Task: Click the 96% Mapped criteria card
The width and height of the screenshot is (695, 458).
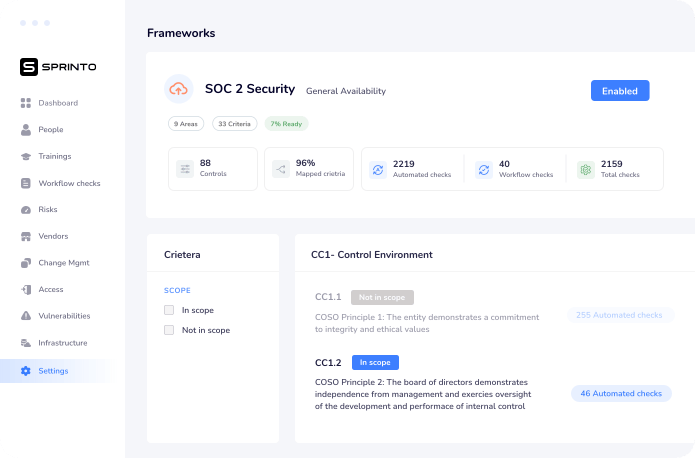Action: coord(309,169)
